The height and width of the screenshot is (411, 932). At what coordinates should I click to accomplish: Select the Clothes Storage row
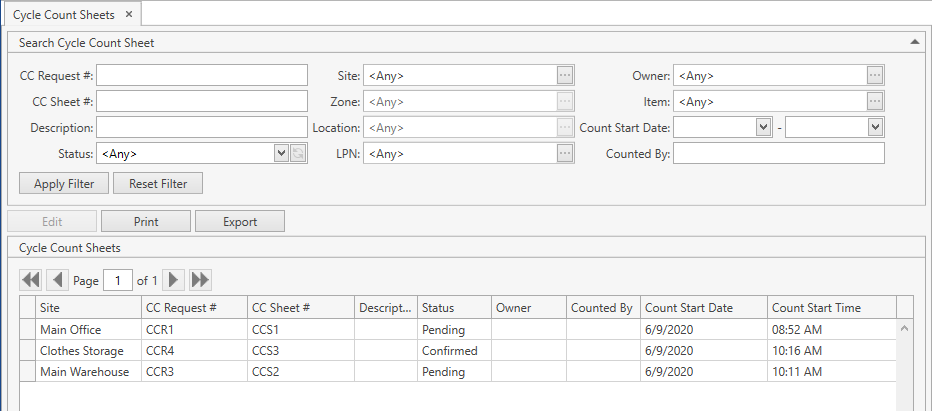coord(82,351)
